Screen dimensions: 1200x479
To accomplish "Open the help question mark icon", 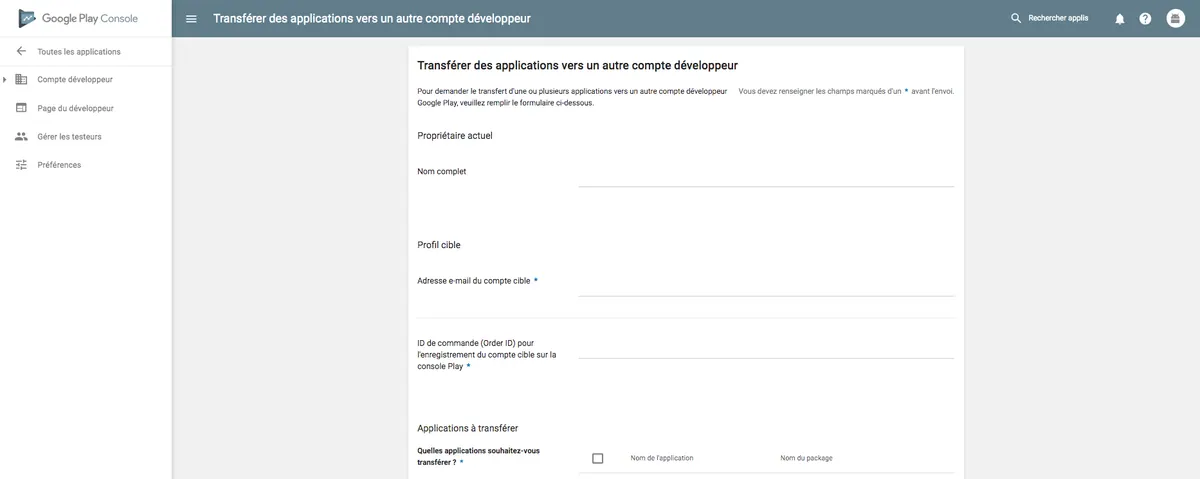I will (x=1146, y=19).
